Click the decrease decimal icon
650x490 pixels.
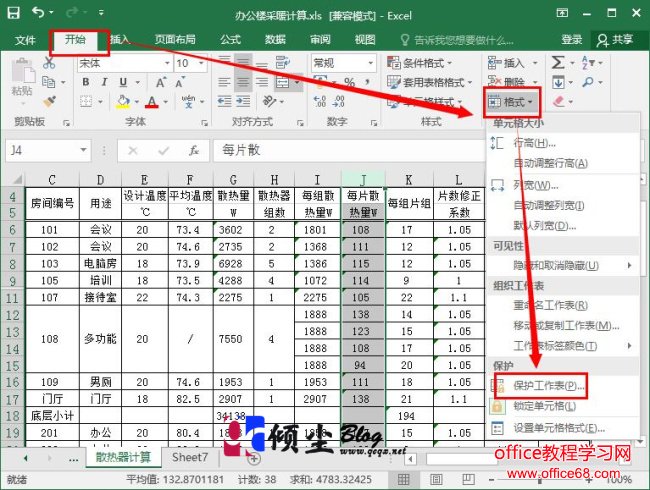pyautogui.click(x=339, y=101)
